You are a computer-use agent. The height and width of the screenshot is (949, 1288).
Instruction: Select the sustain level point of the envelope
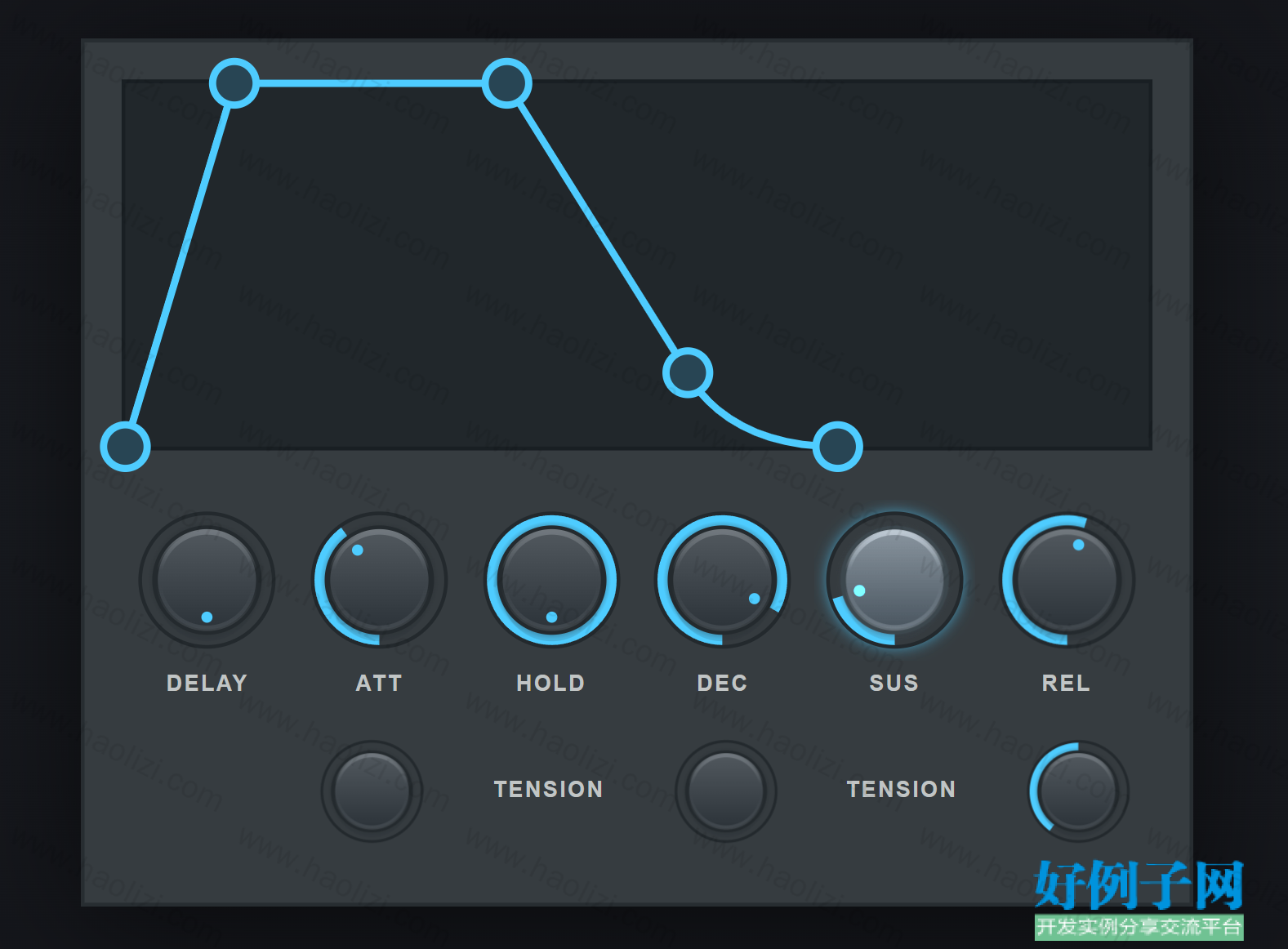688,372
